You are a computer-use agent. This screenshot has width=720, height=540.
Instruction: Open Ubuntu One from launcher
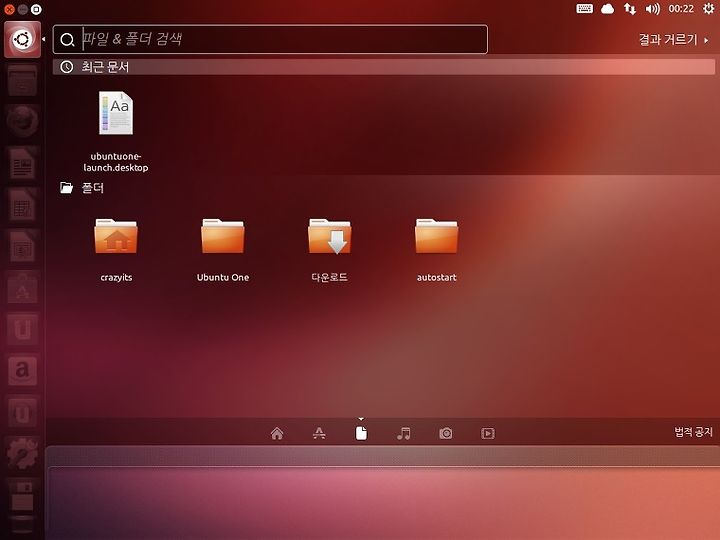coord(22,329)
